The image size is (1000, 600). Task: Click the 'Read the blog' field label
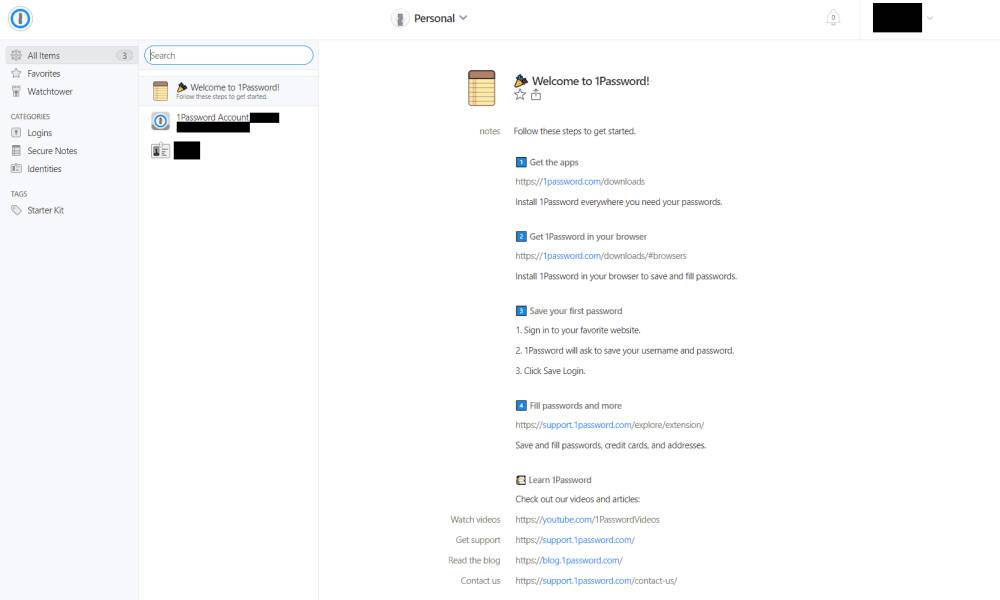[474, 560]
